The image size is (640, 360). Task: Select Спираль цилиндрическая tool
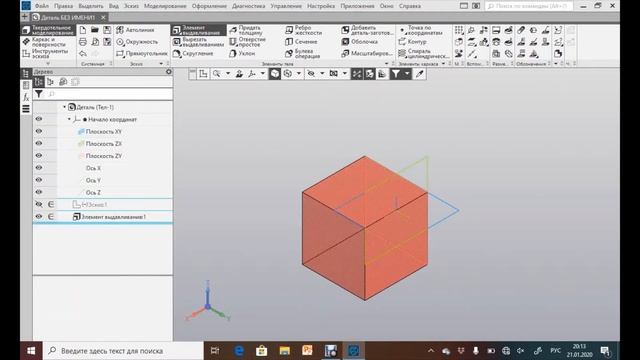coord(423,53)
